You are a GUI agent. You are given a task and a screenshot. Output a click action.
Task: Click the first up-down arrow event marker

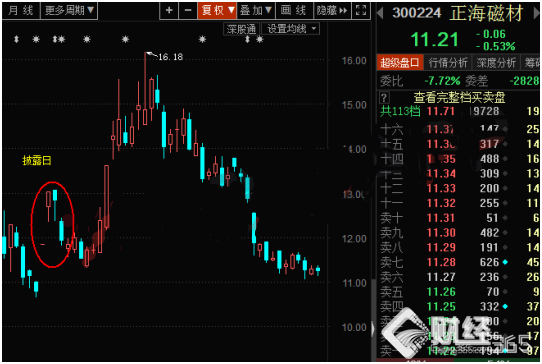pos(16,39)
